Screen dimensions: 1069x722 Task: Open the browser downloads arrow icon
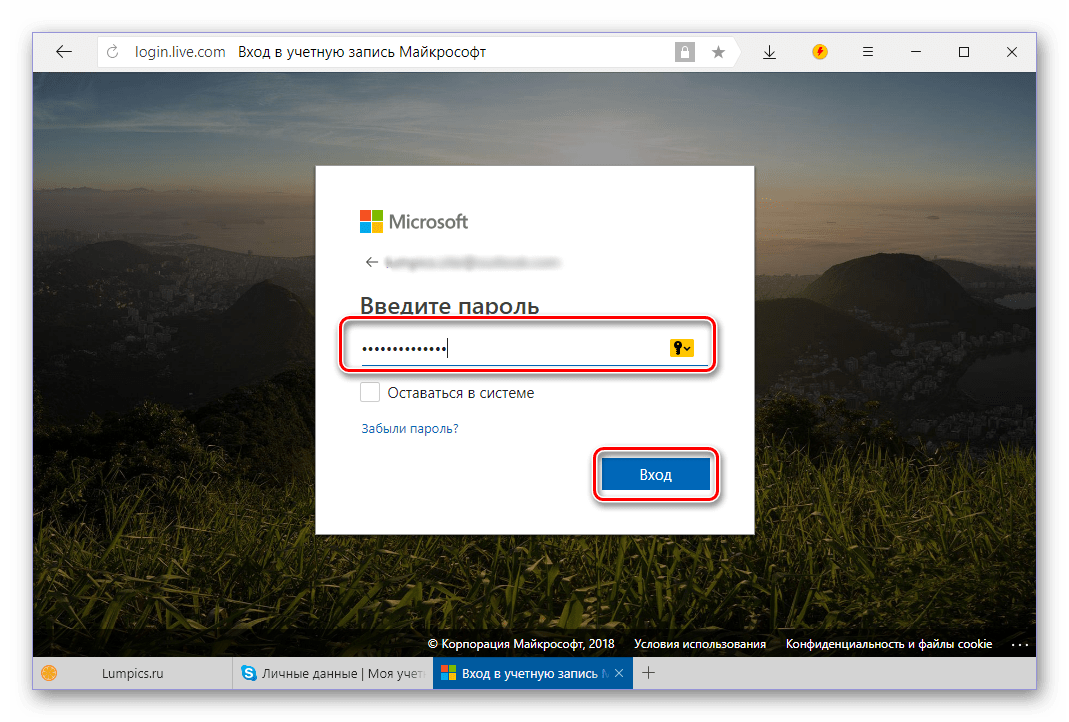769,52
